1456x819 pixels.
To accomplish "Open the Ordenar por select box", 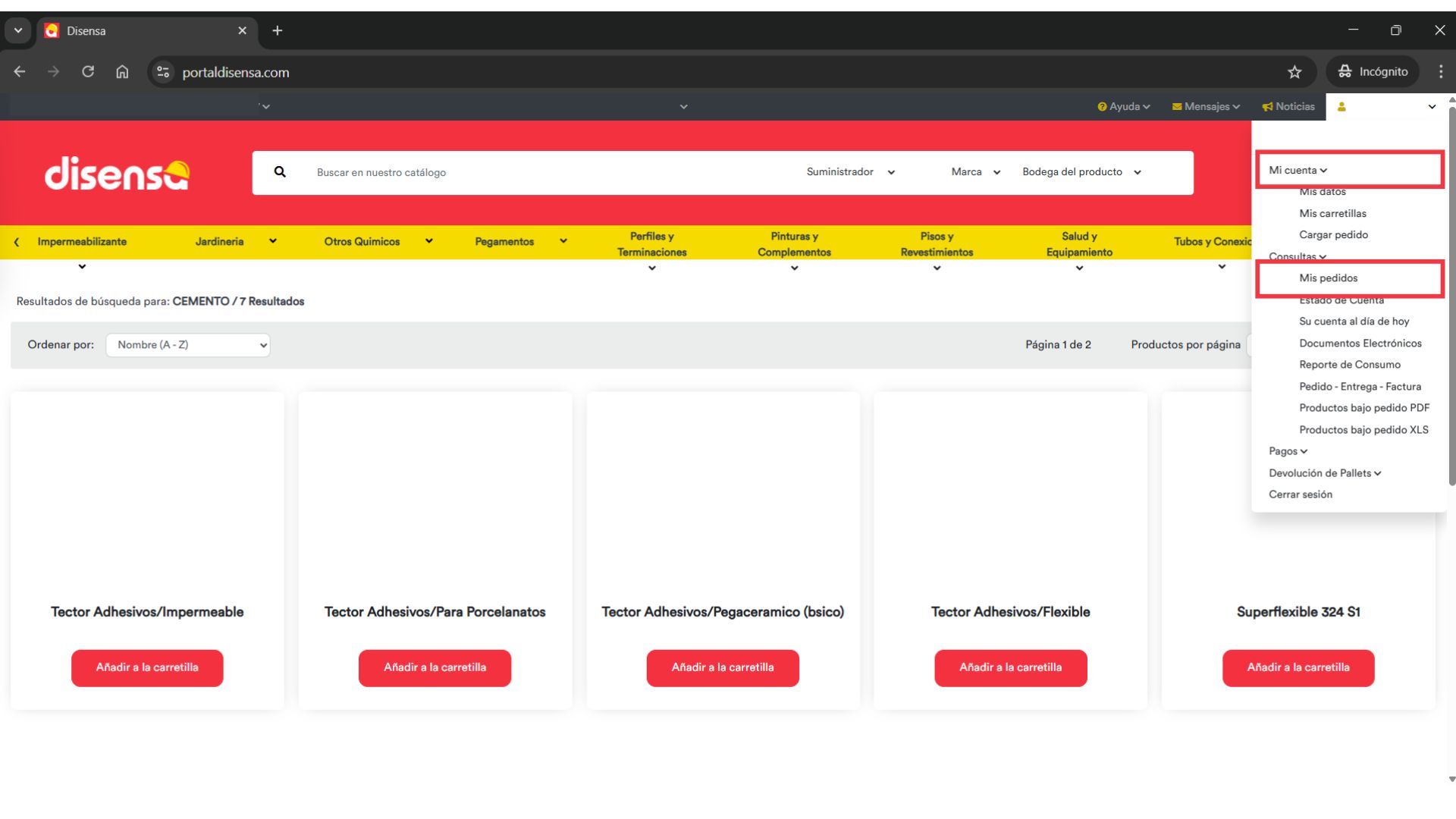I will pyautogui.click(x=188, y=345).
